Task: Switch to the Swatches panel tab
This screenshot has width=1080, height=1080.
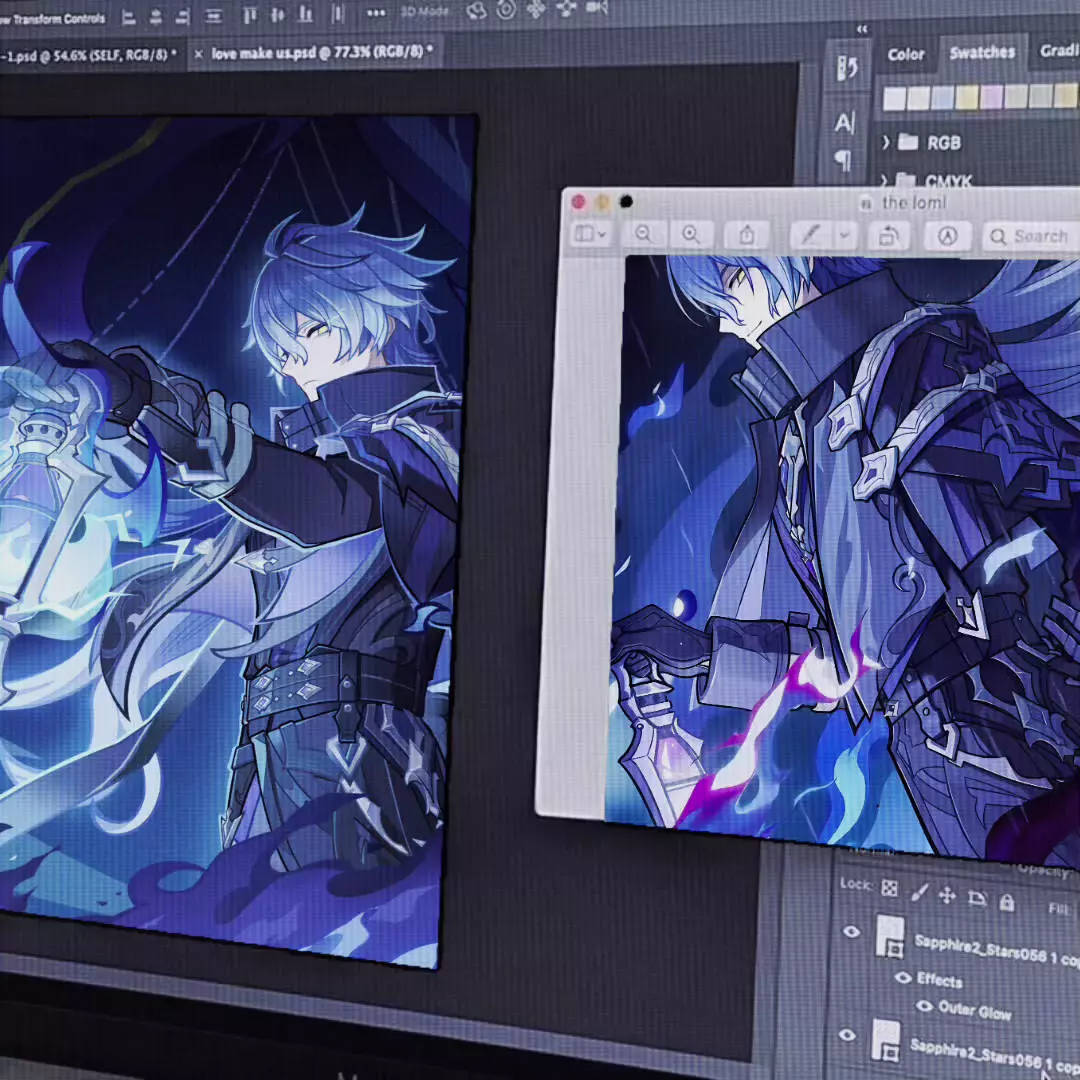Action: point(982,52)
